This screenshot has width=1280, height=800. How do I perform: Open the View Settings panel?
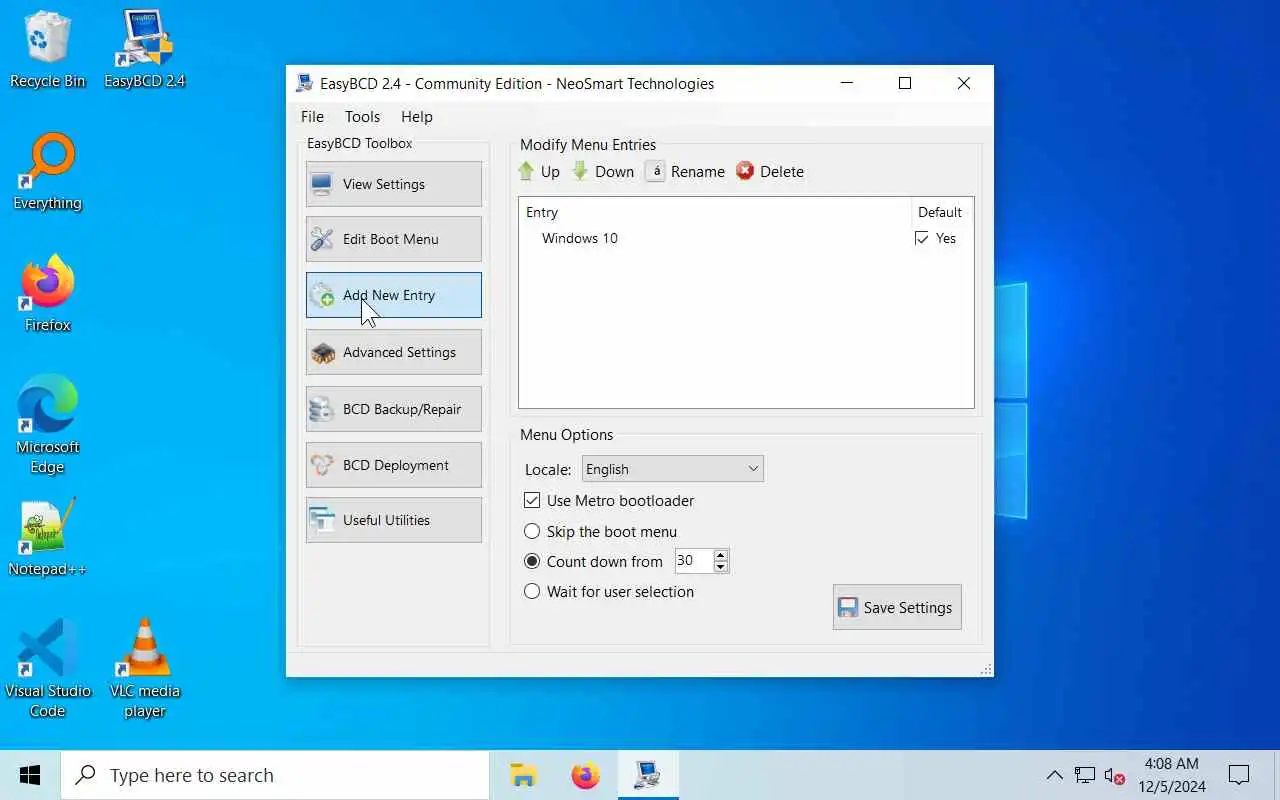click(393, 184)
